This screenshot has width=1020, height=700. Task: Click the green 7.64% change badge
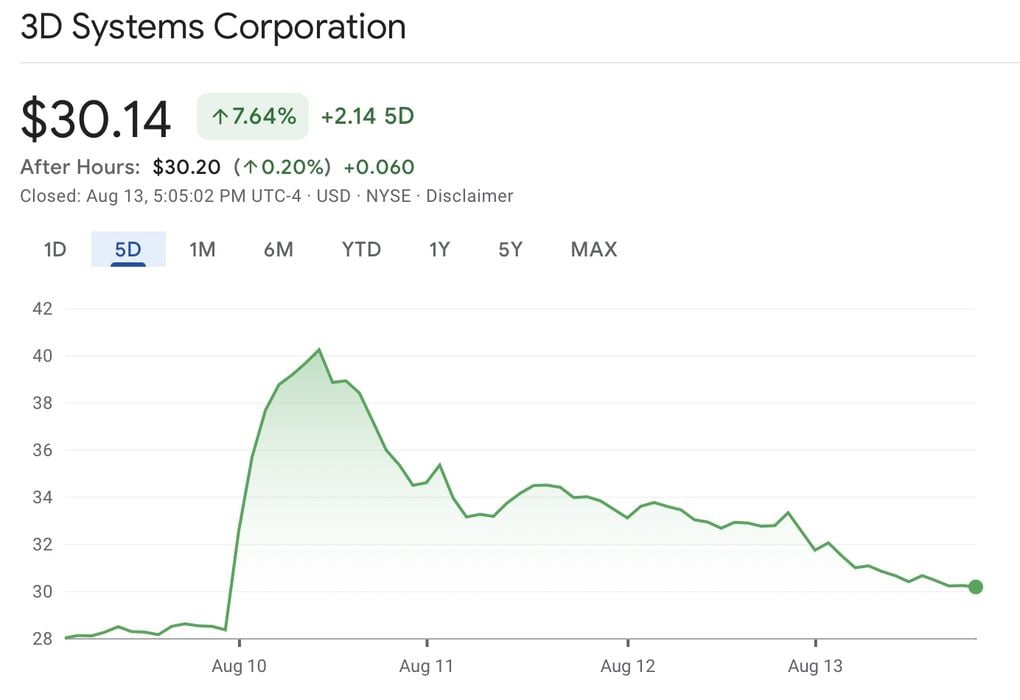pos(253,116)
